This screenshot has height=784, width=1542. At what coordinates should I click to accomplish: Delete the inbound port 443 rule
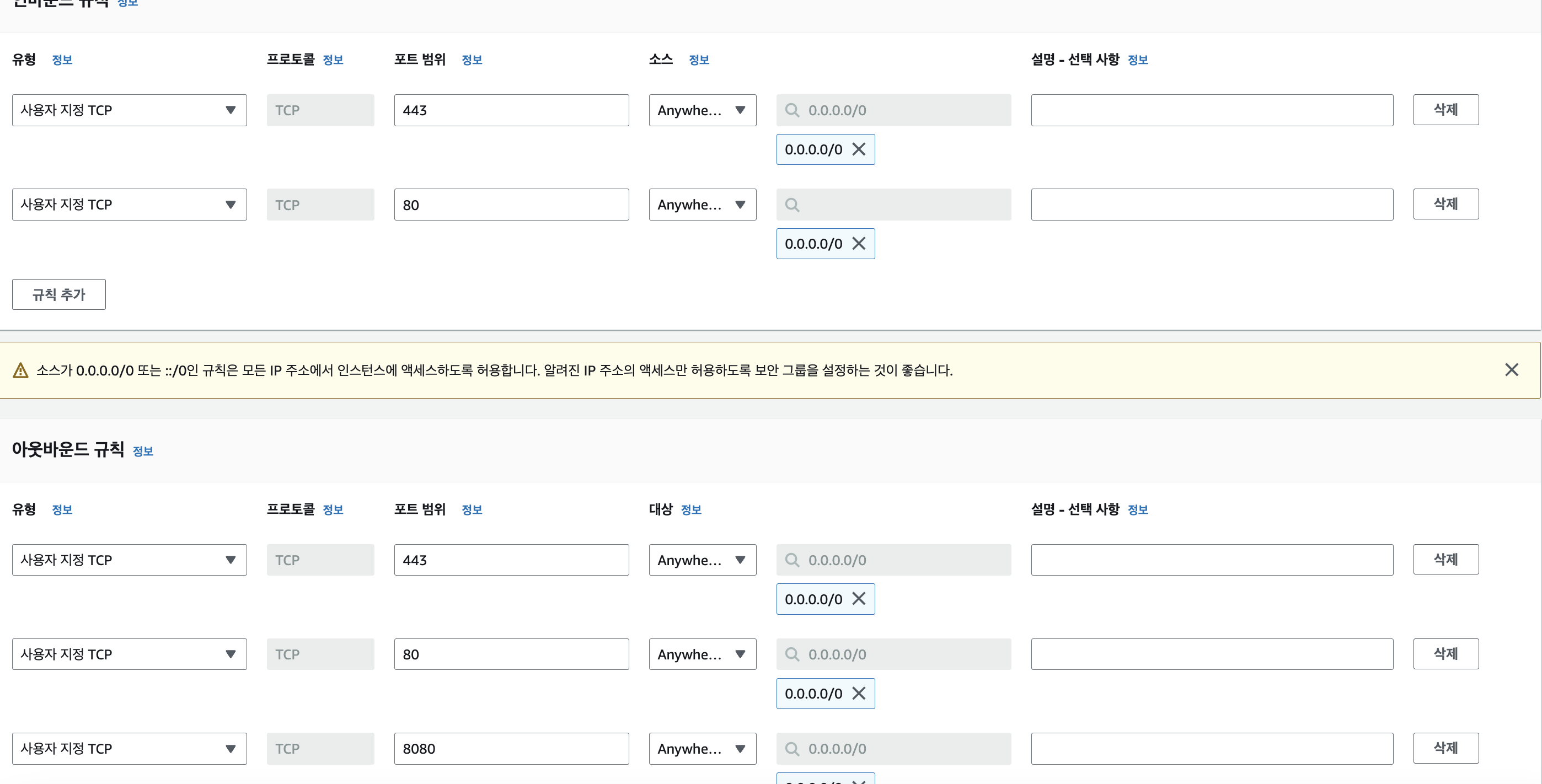pyautogui.click(x=1445, y=110)
